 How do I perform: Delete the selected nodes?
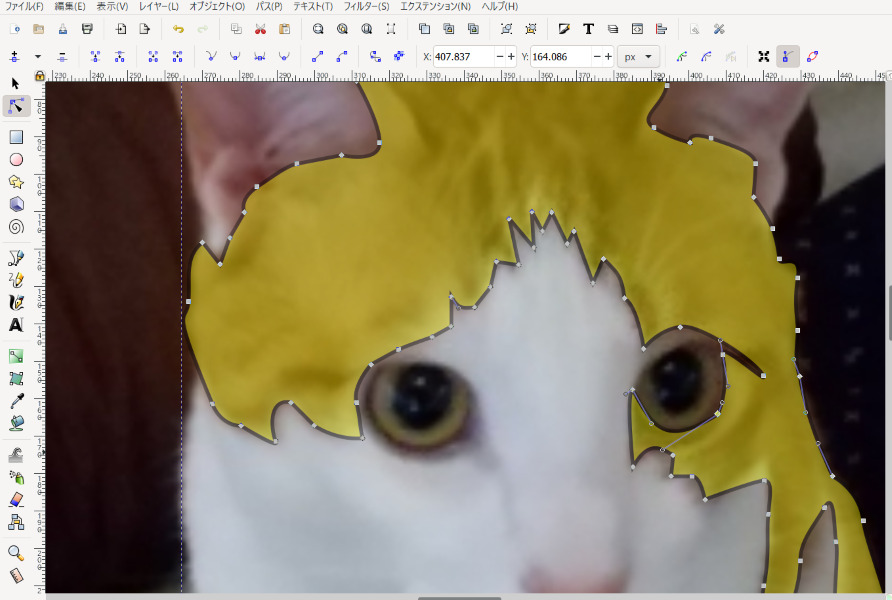coord(62,56)
